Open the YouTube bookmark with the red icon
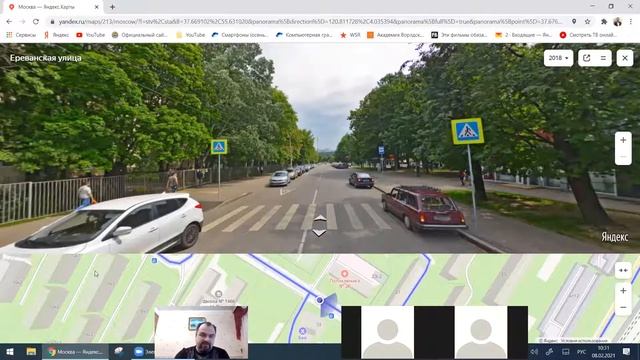The image size is (640, 360). click(x=91, y=35)
